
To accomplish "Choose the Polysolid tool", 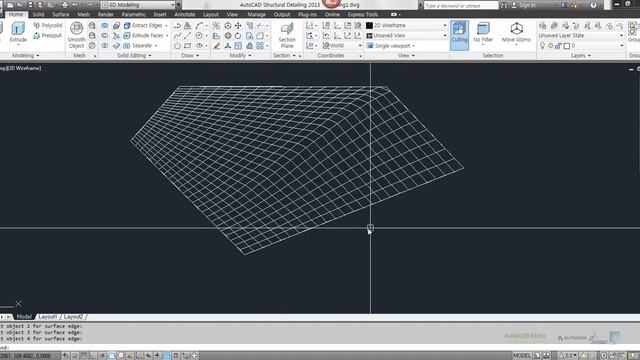I will [x=48, y=25].
